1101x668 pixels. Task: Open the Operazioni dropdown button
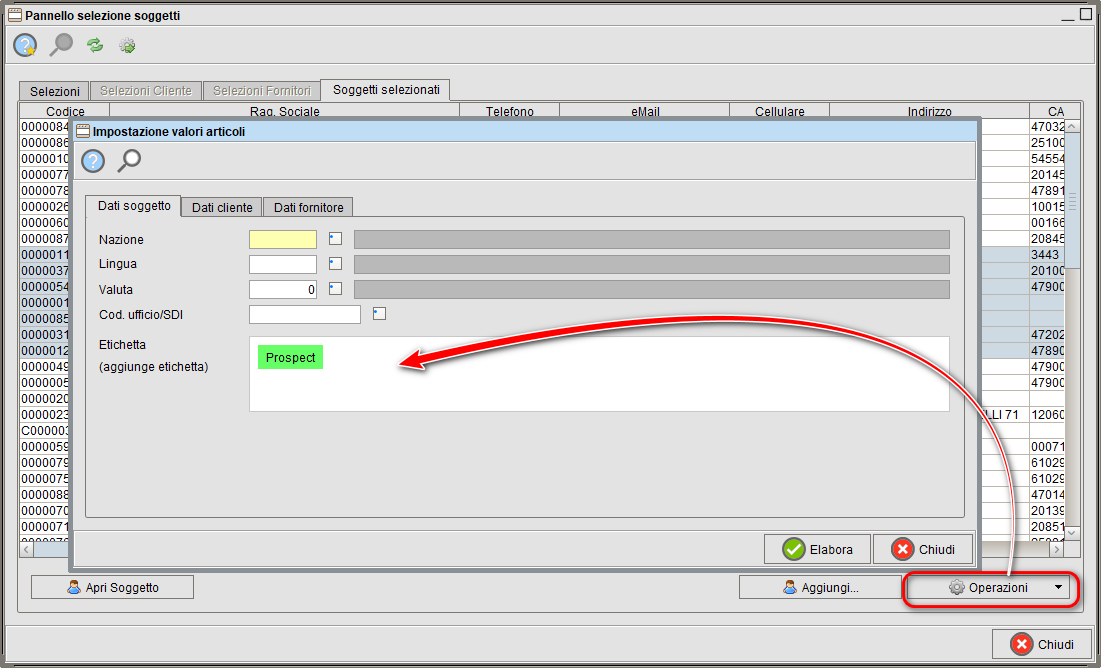(987, 588)
